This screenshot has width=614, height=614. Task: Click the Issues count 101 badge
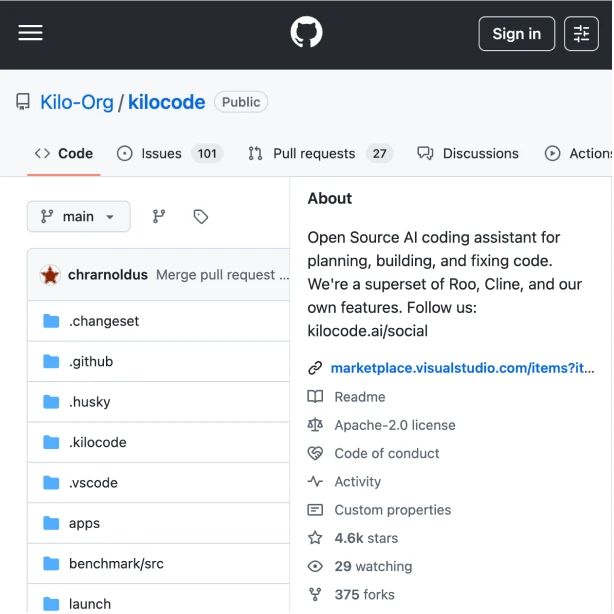pos(207,154)
